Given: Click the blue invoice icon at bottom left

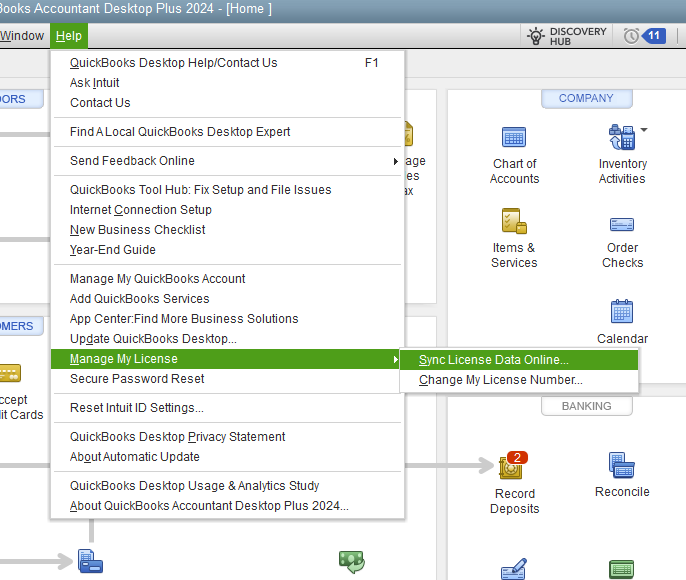Looking at the screenshot, I should 91,561.
